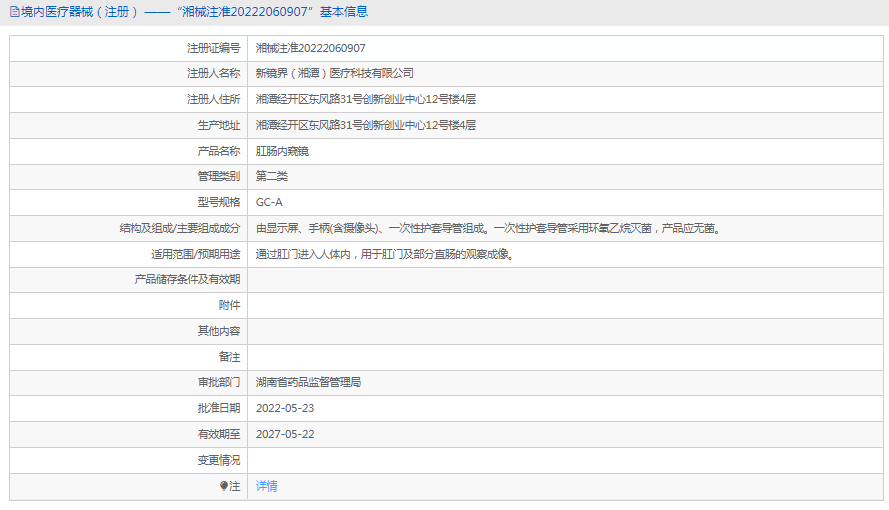This screenshot has height=510, width=889.
Task: Click the label 产品名称
Action: pos(219,151)
